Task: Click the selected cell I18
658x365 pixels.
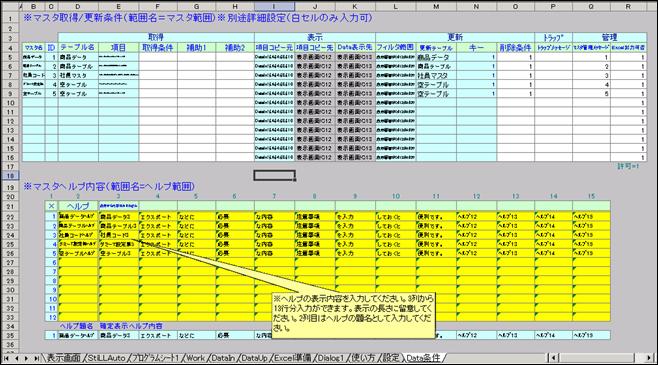Action: [x=274, y=175]
